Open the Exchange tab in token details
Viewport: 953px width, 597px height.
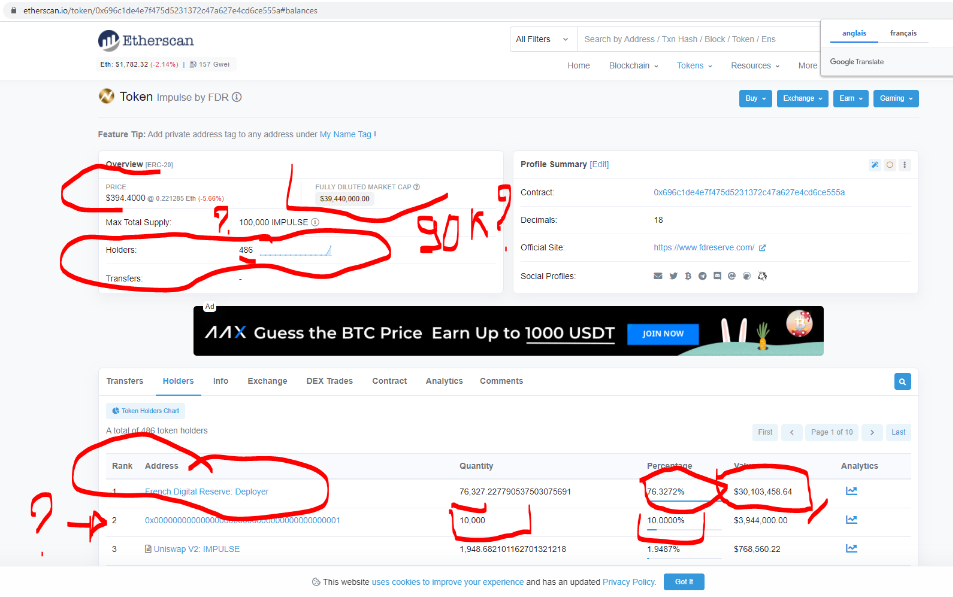click(267, 381)
